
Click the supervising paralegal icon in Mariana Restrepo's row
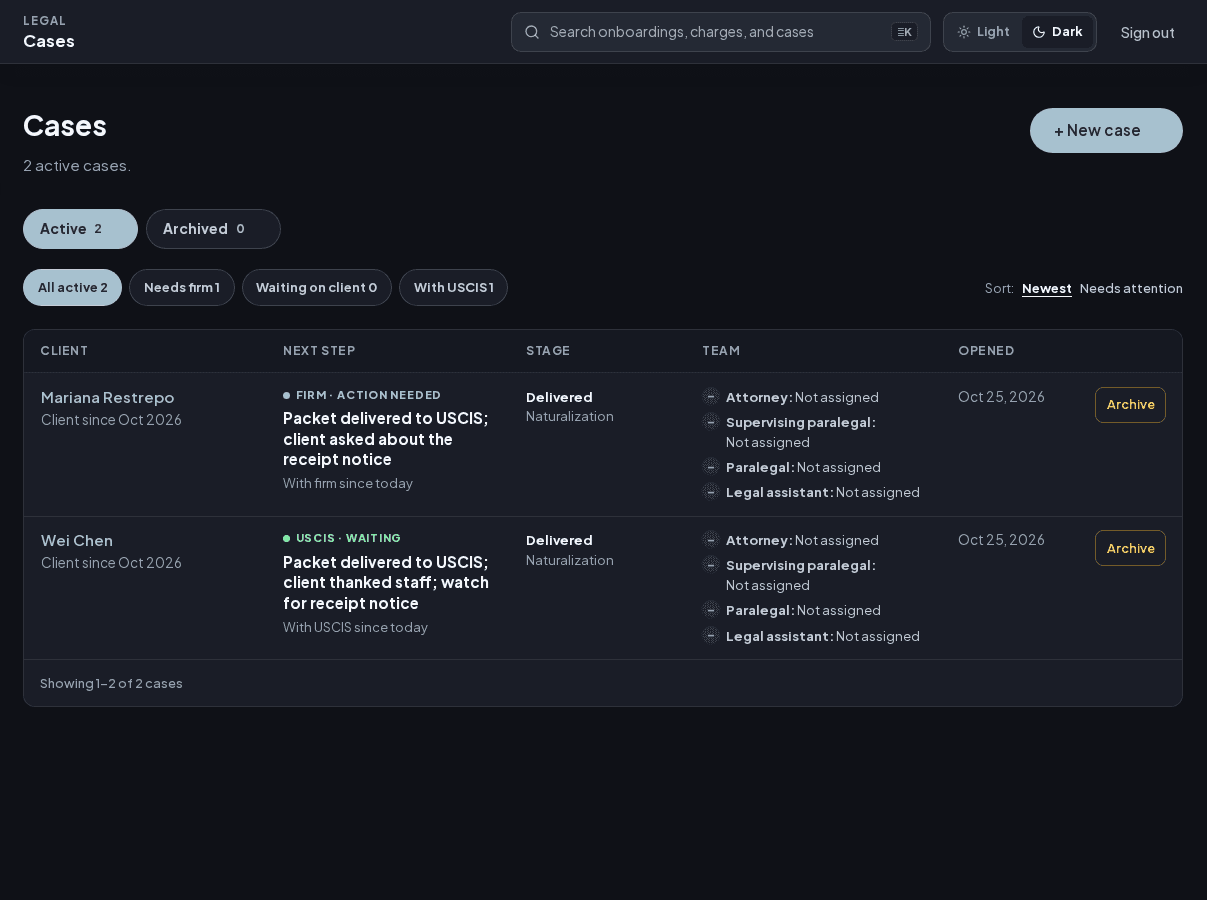pyautogui.click(x=711, y=422)
